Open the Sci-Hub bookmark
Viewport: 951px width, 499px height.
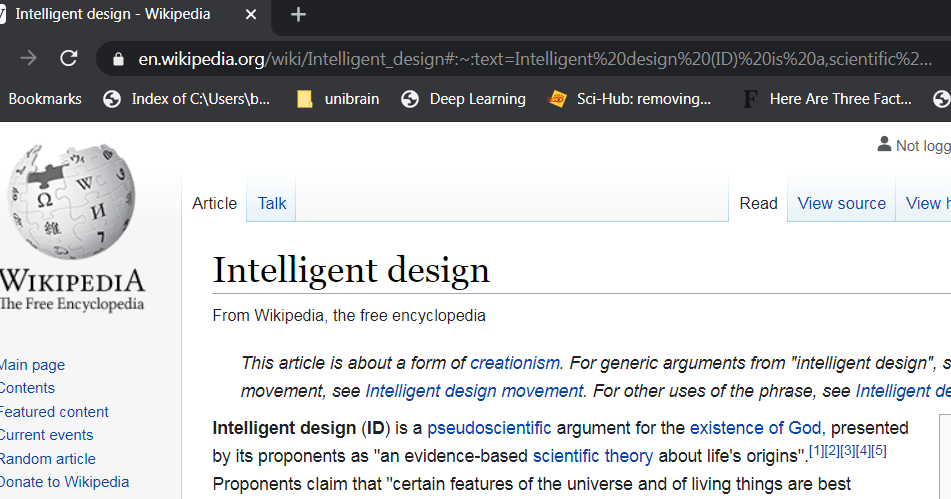[631, 99]
